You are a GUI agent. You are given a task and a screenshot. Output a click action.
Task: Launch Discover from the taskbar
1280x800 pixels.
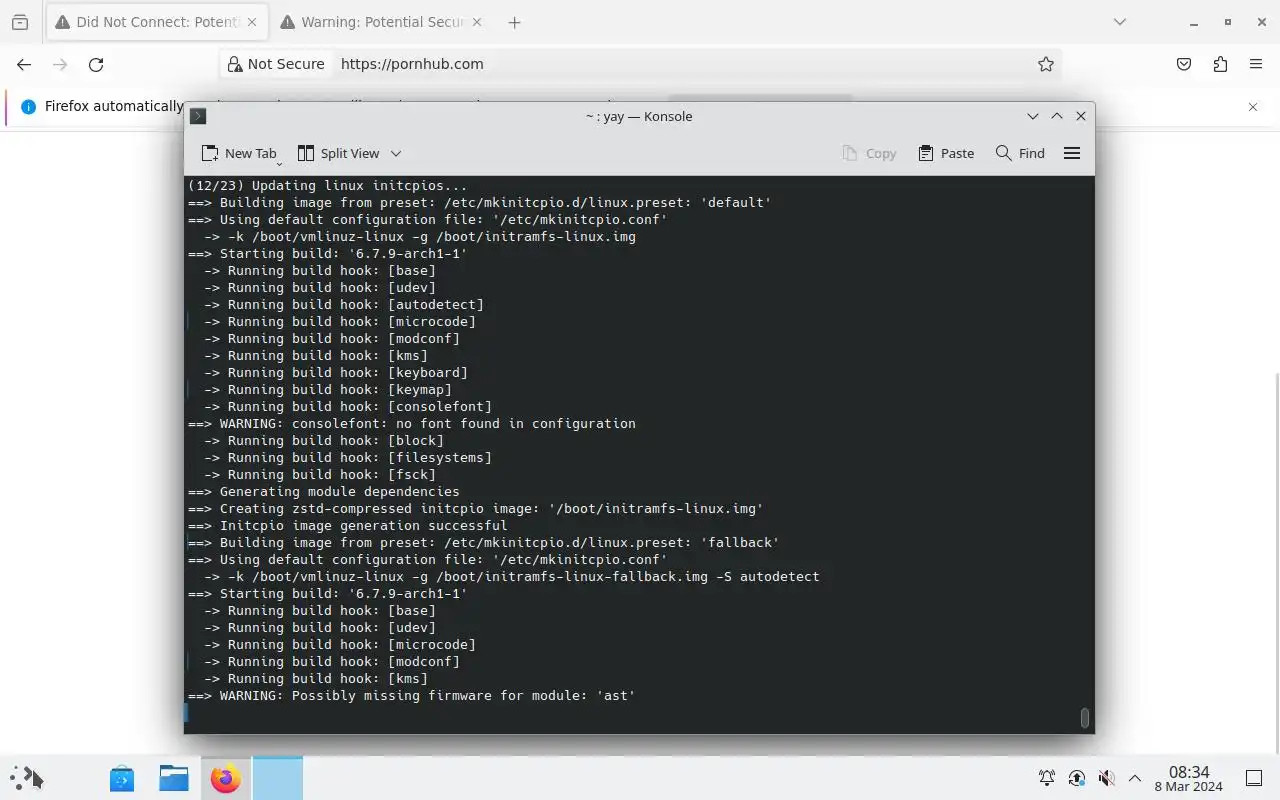pos(122,777)
